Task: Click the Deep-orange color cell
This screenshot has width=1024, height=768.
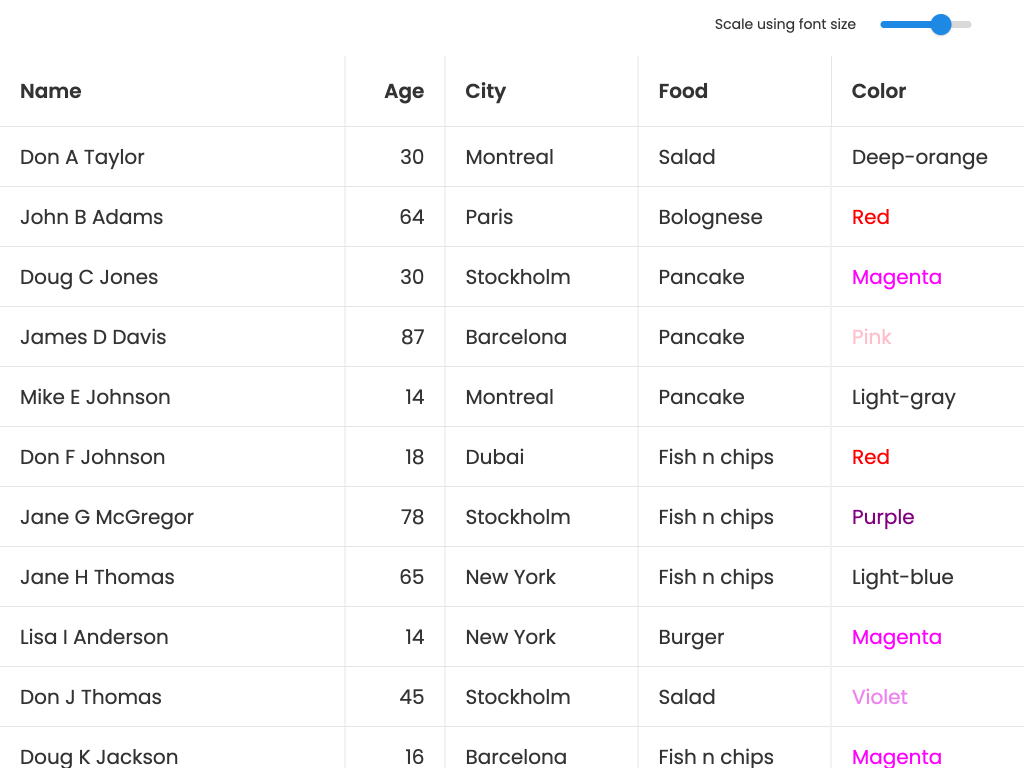Action: click(919, 157)
